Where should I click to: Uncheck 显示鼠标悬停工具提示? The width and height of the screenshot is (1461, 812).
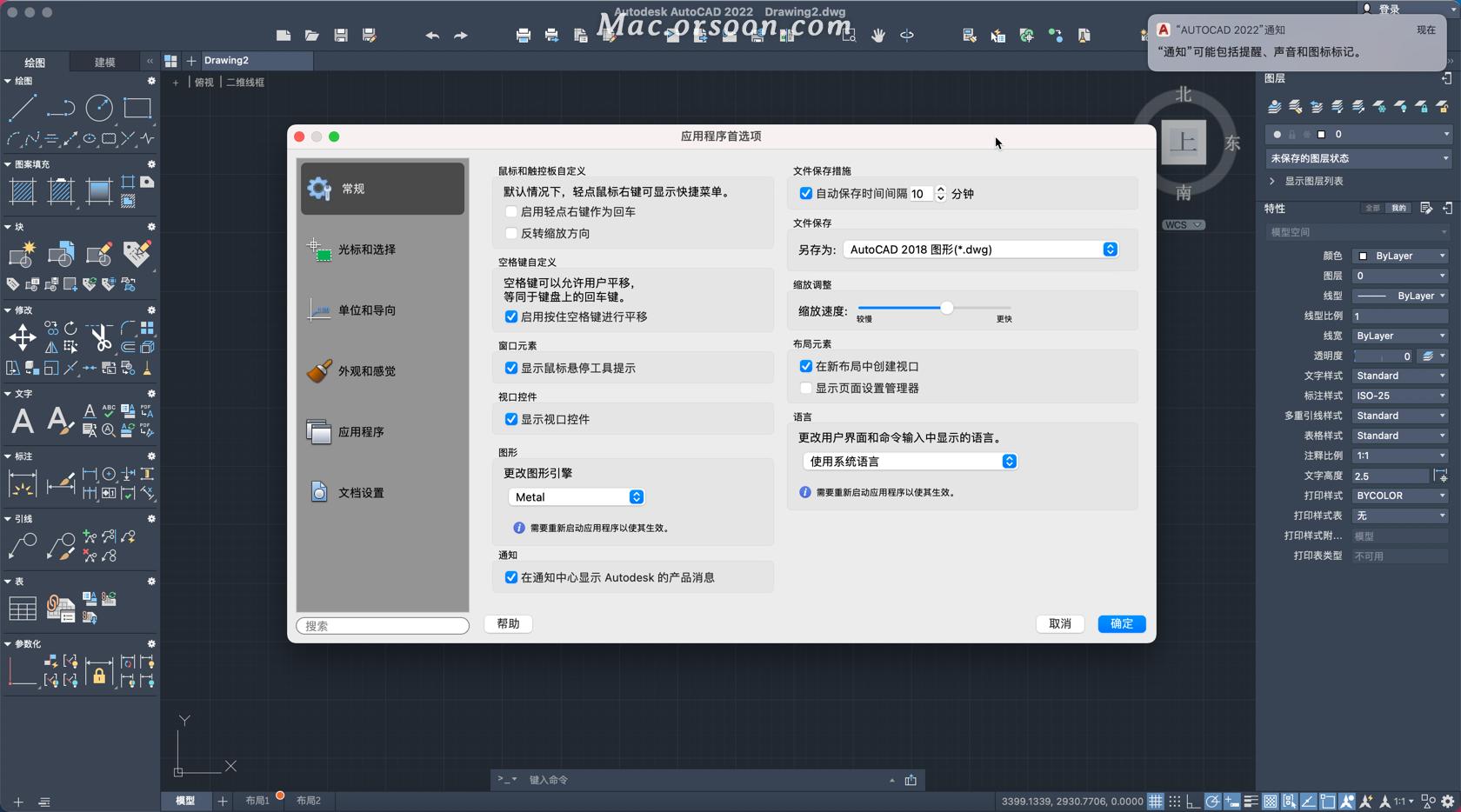pos(511,367)
